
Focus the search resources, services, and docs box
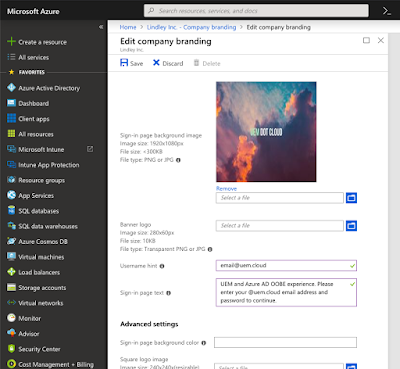(x=256, y=11)
